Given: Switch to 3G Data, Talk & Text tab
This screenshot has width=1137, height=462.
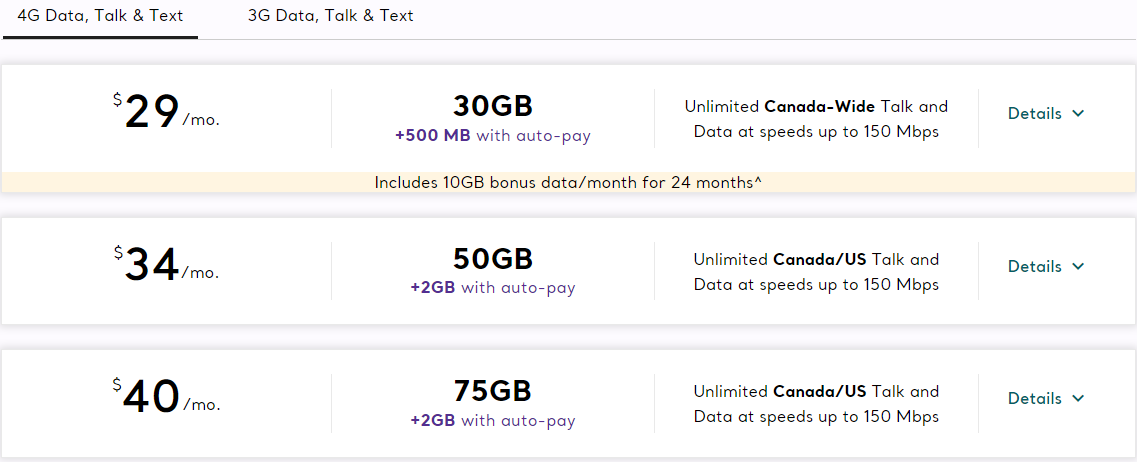Looking at the screenshot, I should (330, 16).
